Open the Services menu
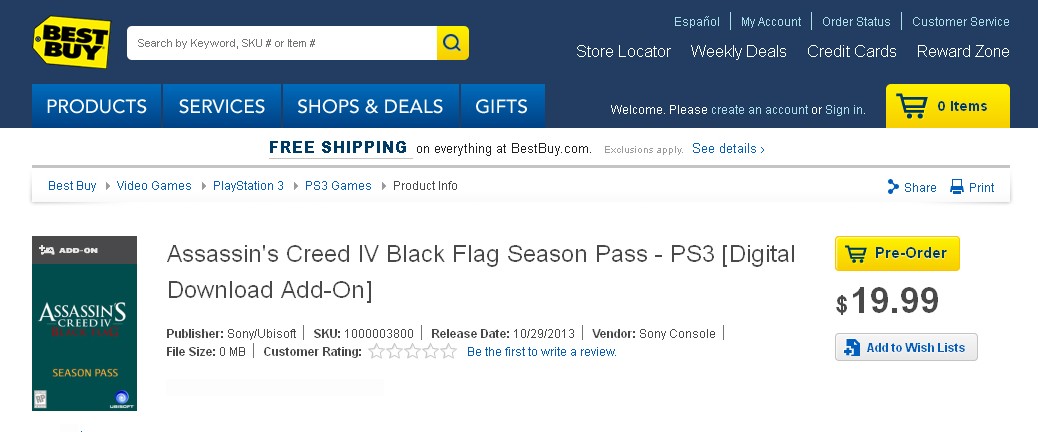The height and width of the screenshot is (432, 1038). pos(222,106)
